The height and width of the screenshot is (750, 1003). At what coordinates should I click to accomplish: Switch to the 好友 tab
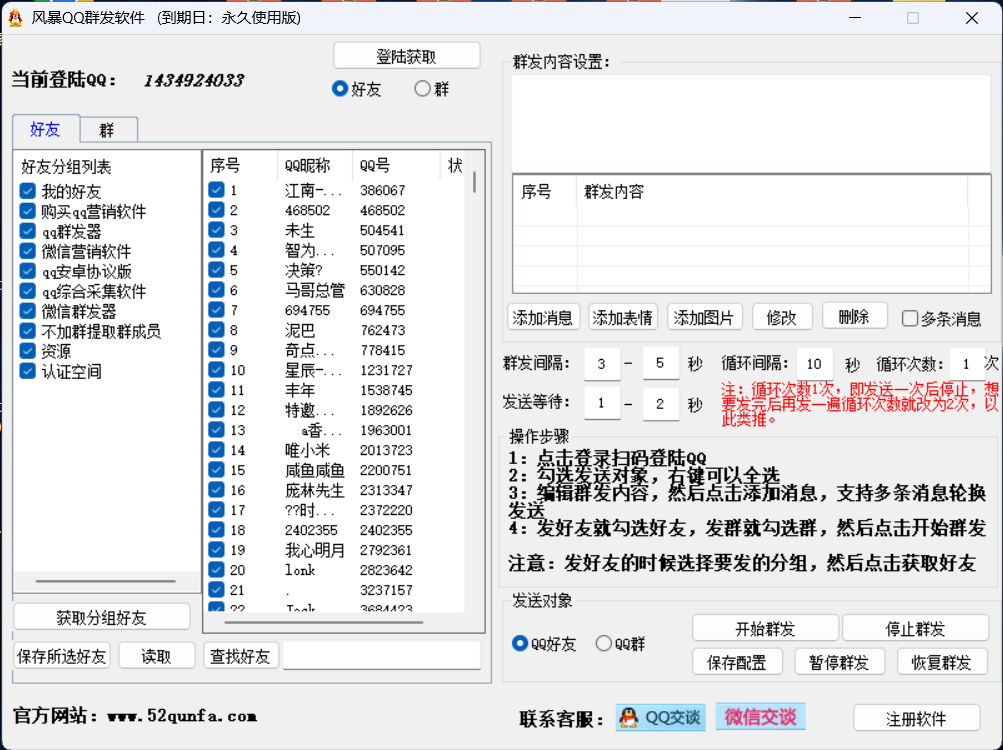point(45,129)
